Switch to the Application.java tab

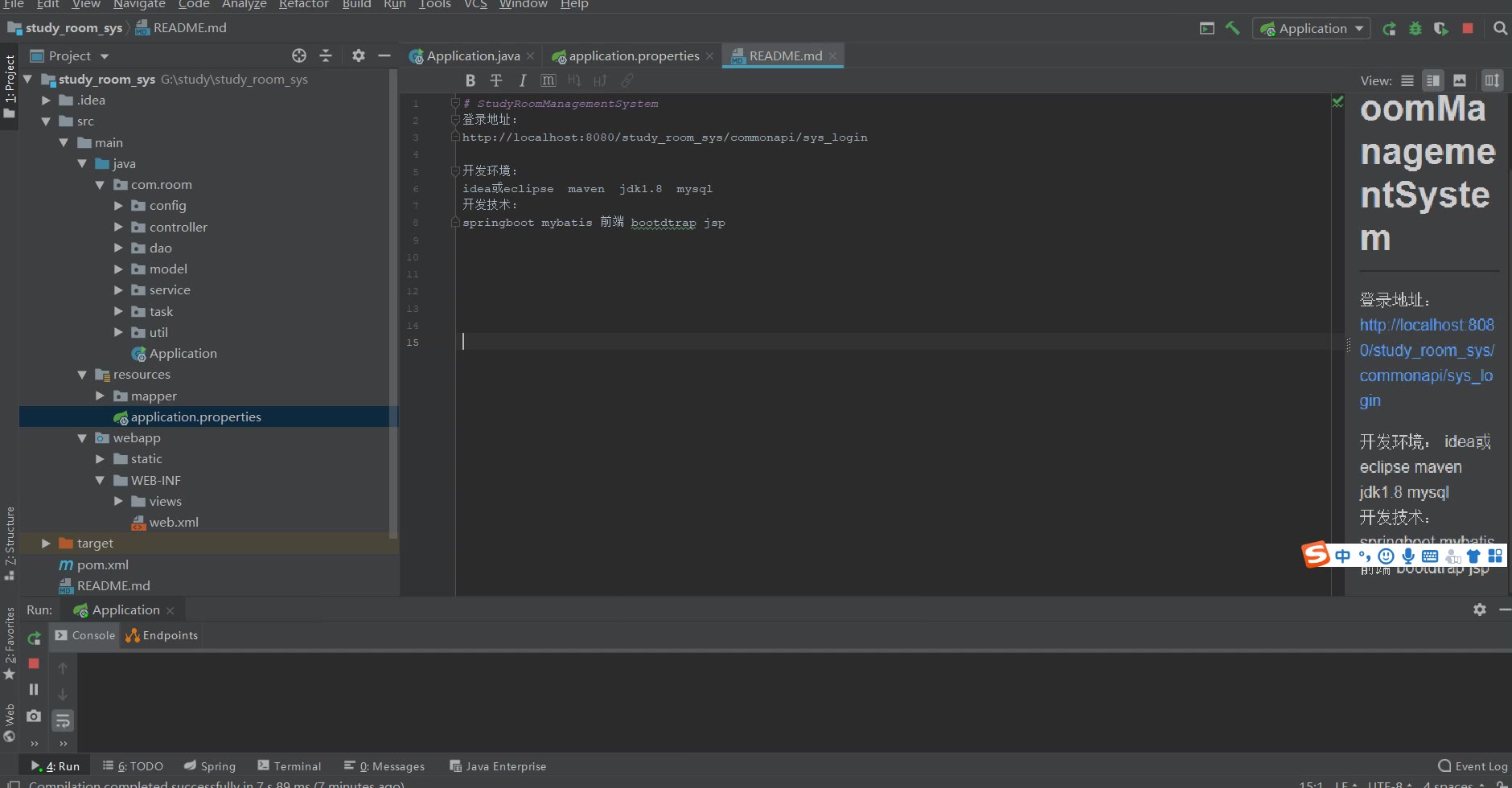[472, 56]
